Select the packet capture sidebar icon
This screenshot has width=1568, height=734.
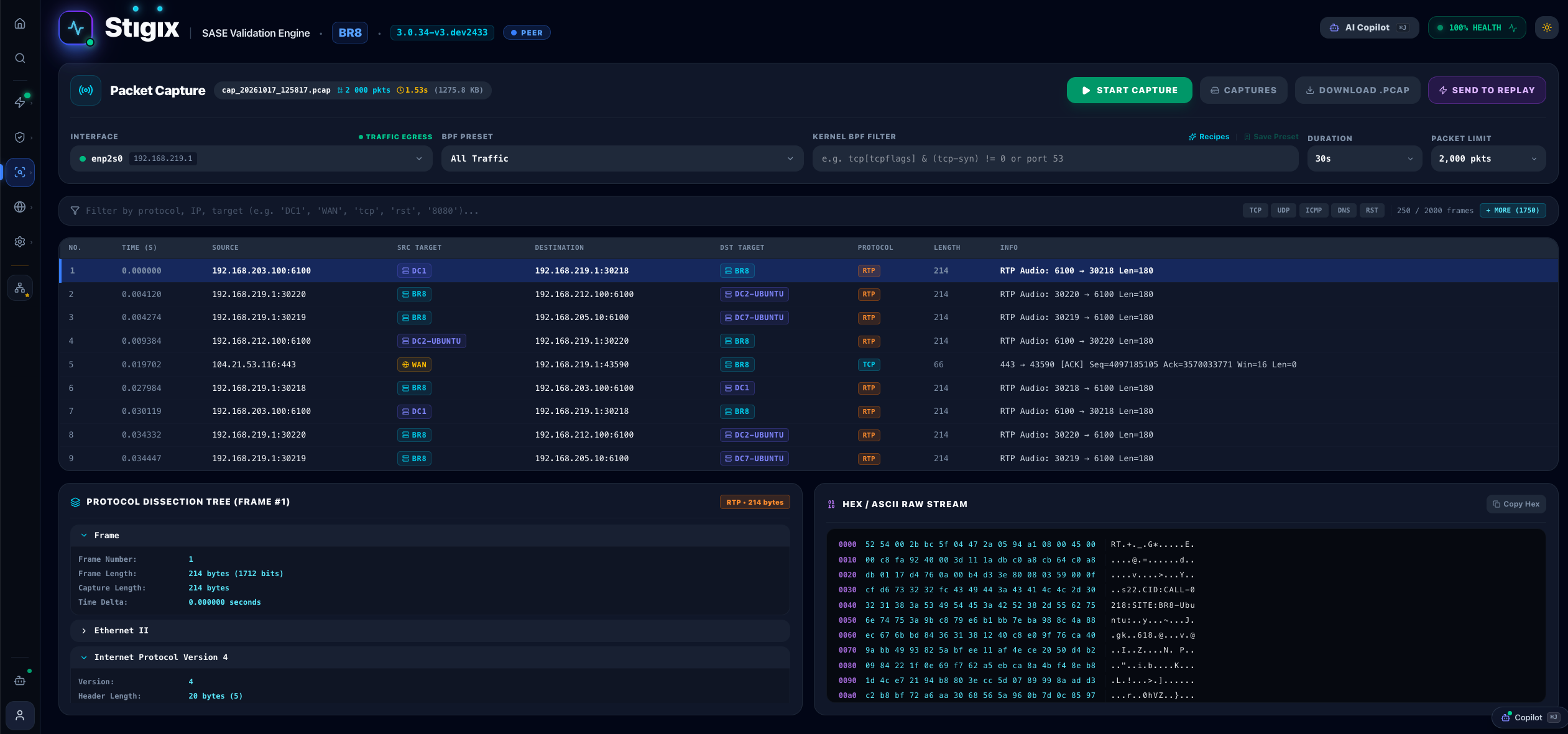[20, 172]
